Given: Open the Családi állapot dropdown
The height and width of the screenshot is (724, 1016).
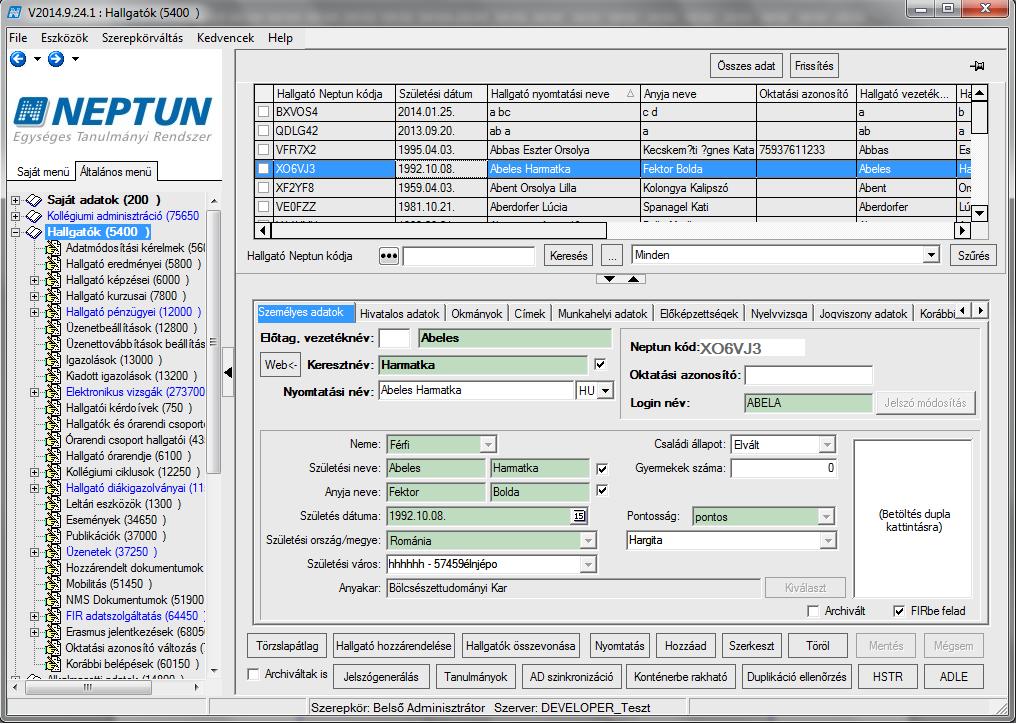Looking at the screenshot, I should pyautogui.click(x=827, y=445).
